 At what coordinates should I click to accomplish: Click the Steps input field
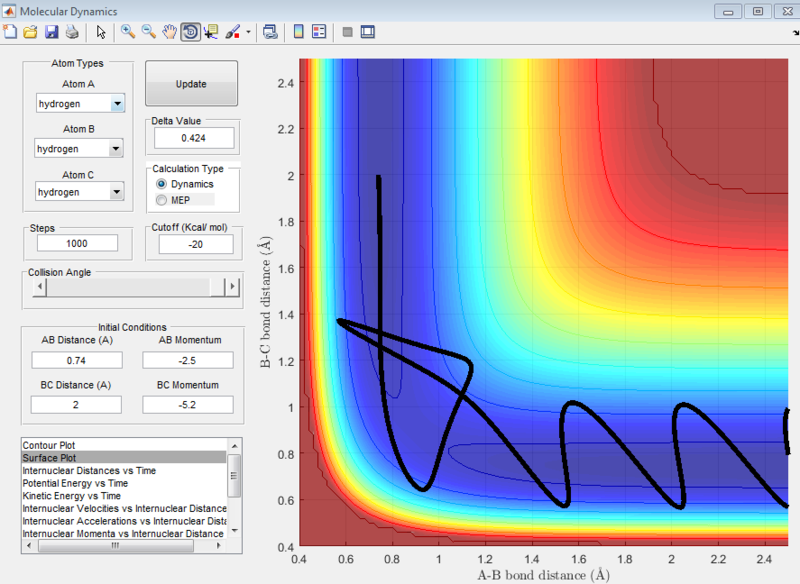click(78, 243)
